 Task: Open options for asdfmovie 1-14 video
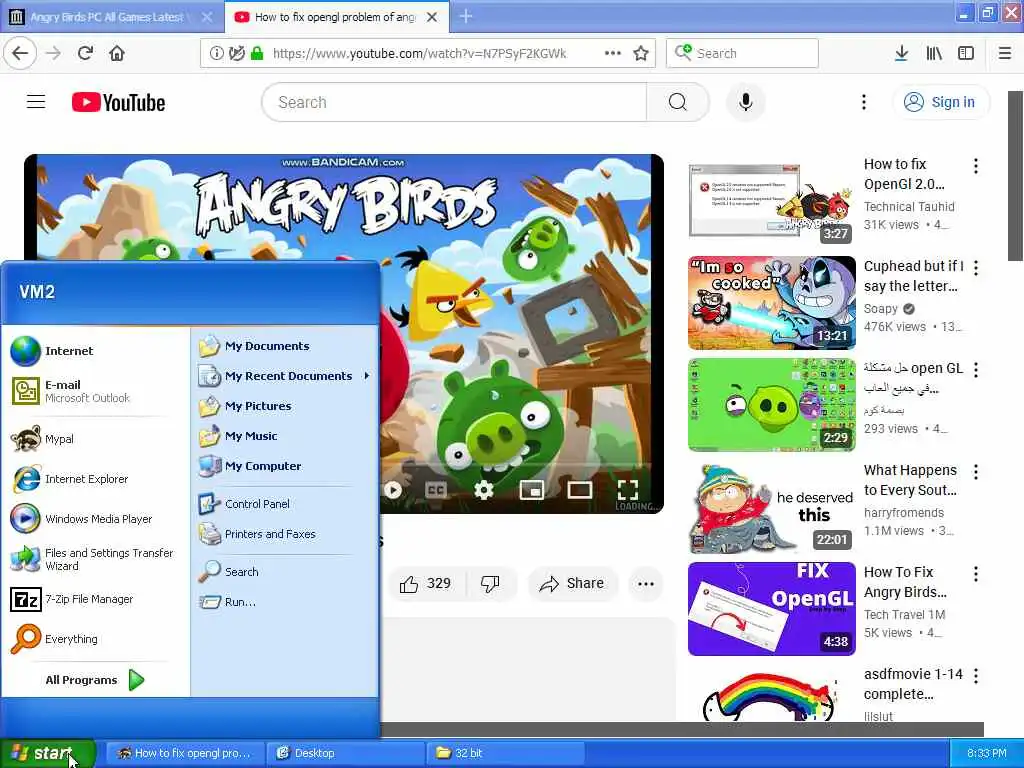click(x=976, y=675)
